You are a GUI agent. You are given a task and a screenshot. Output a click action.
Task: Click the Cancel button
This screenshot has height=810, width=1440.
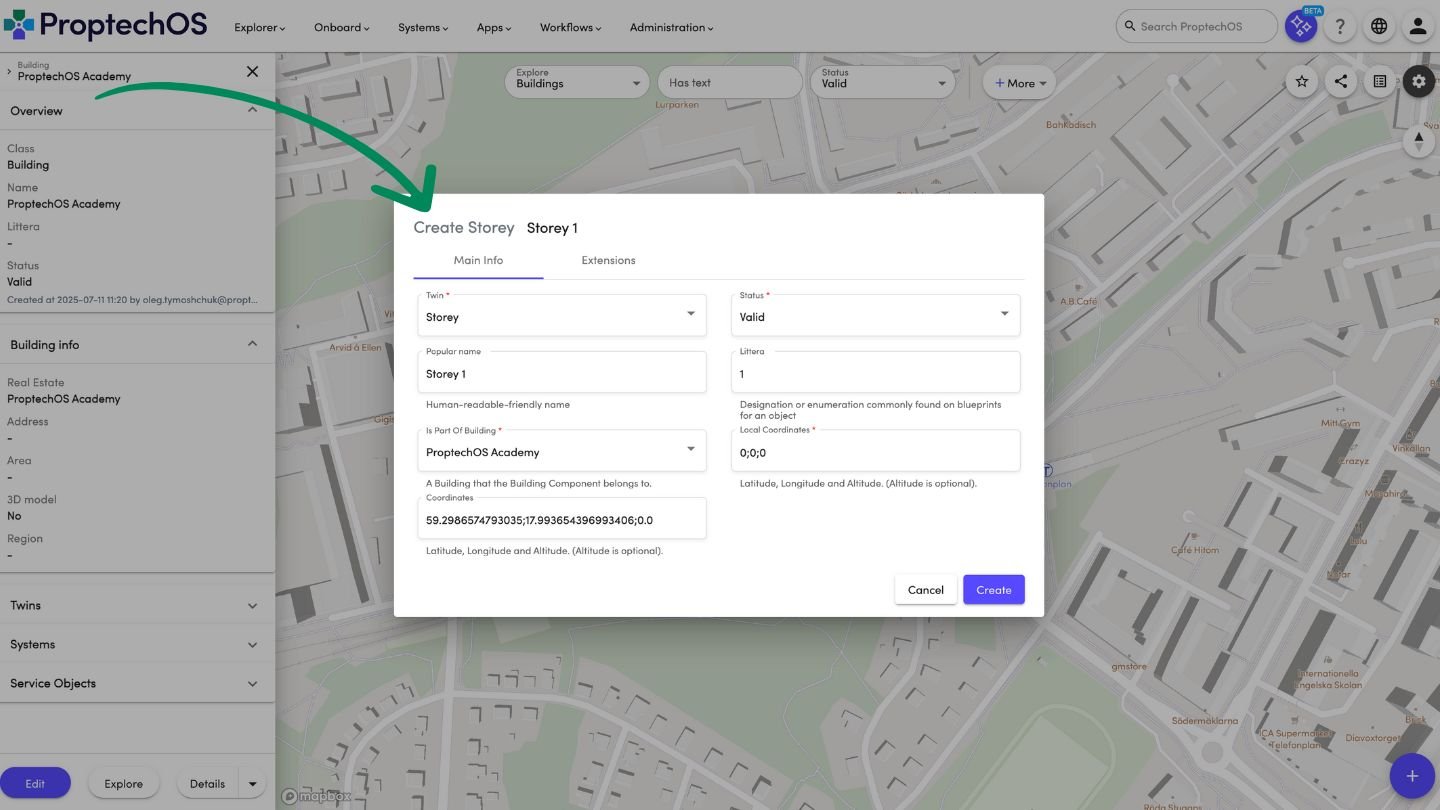click(x=925, y=590)
